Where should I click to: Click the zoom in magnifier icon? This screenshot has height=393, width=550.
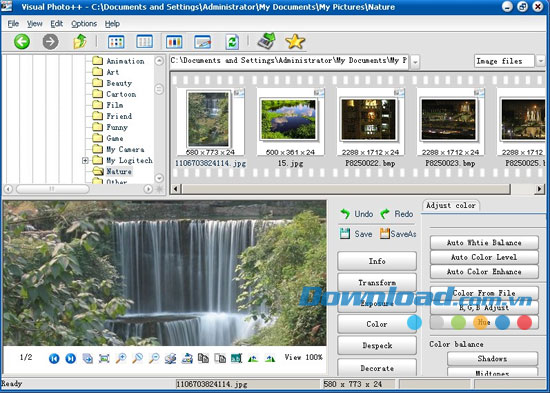tap(121, 358)
